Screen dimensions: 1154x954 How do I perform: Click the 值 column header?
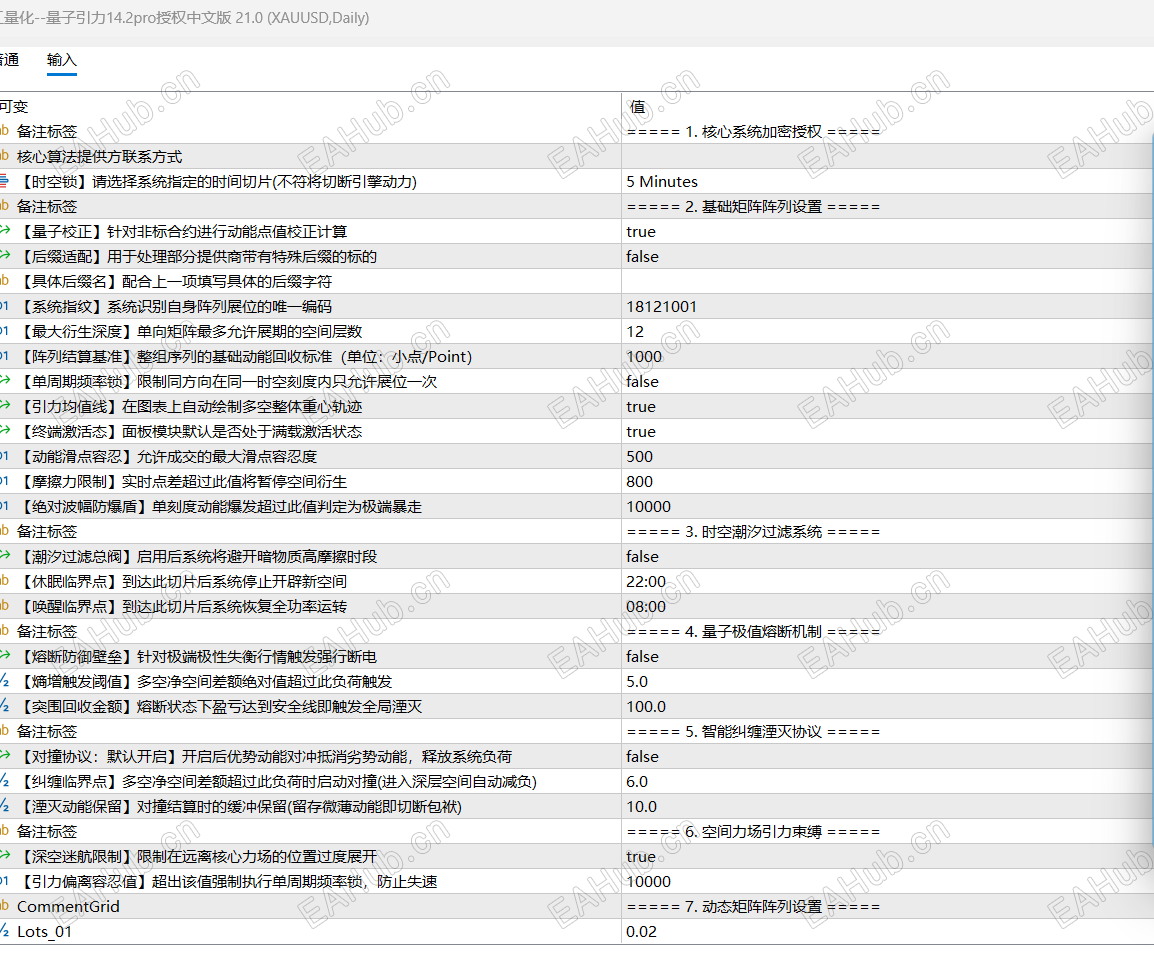tap(637, 107)
